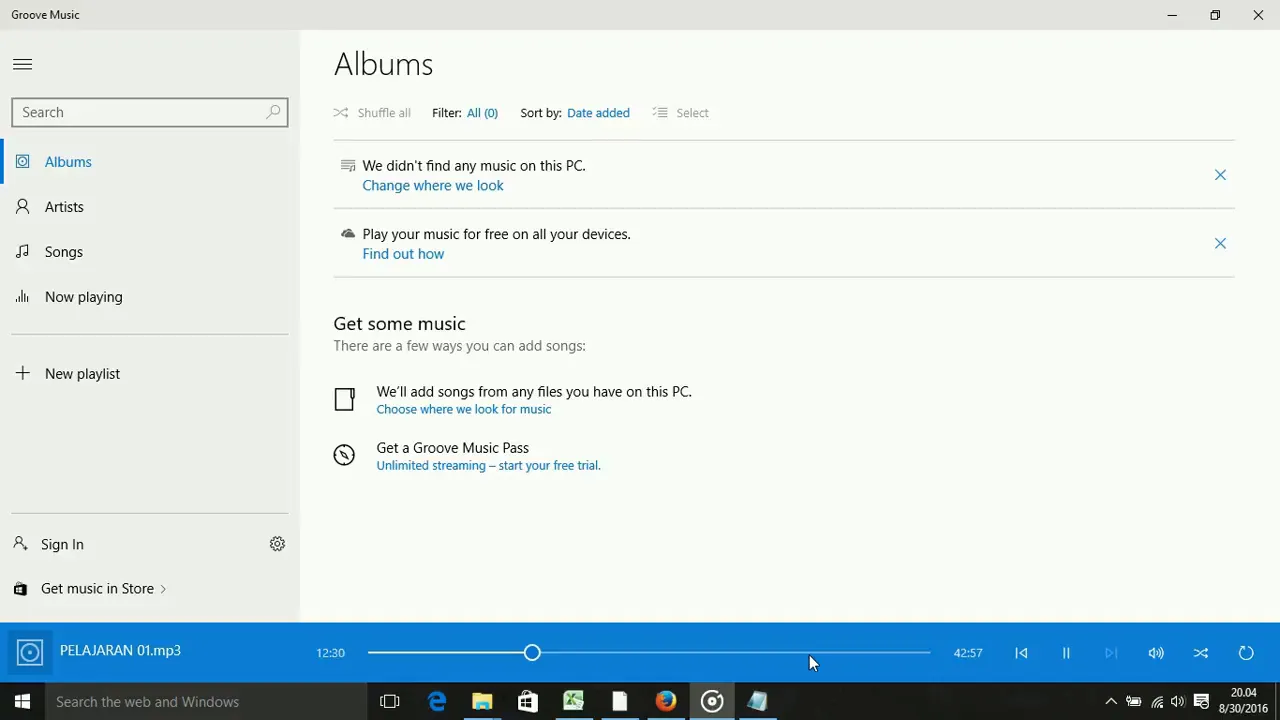Image resolution: width=1280 pixels, height=720 pixels.
Task: Click the PELAJARAN 01.mp3 track title
Action: click(x=120, y=650)
